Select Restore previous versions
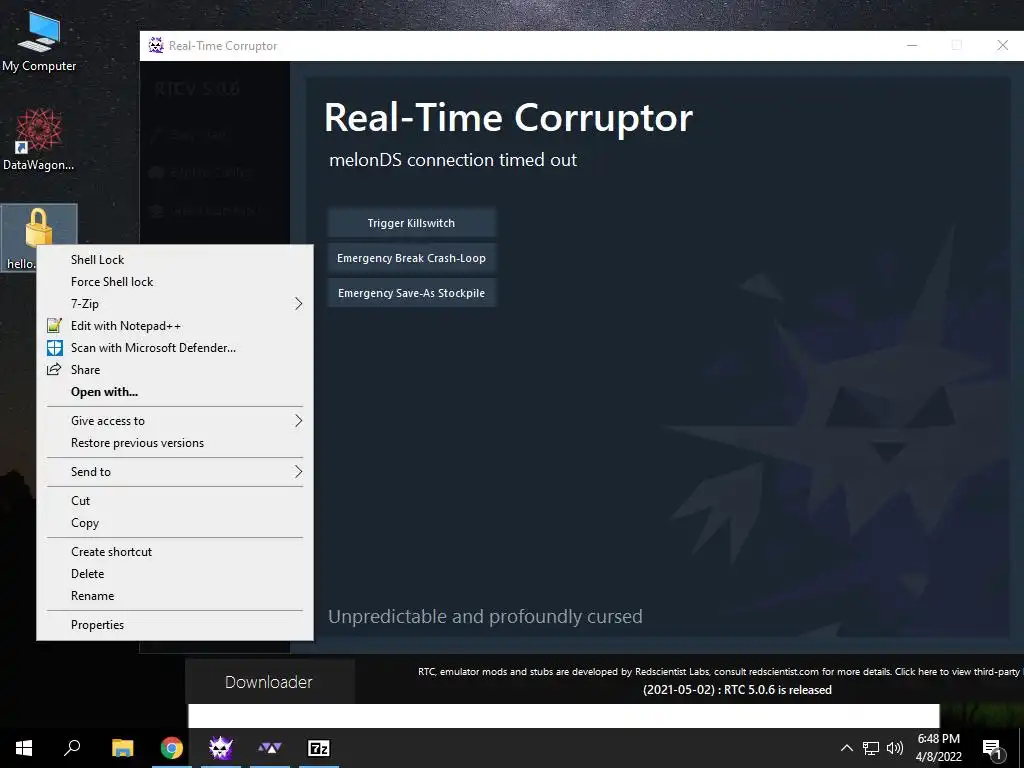This screenshot has width=1024, height=768. pos(175,443)
